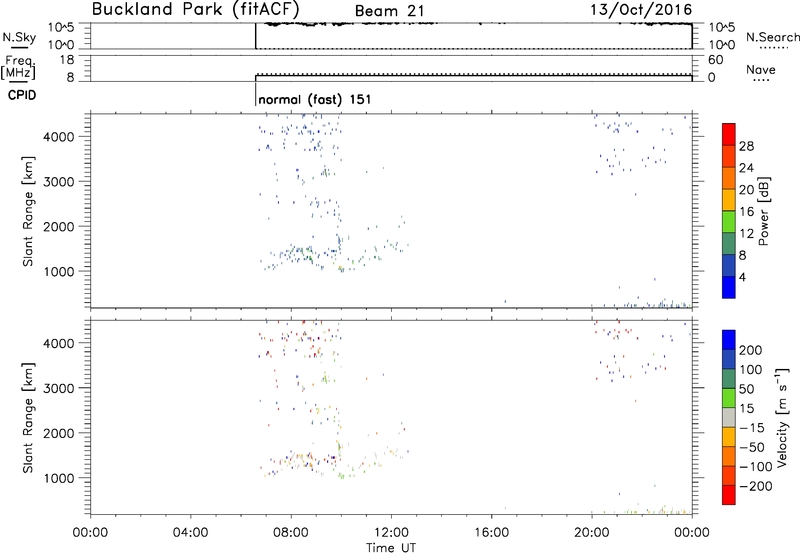Click the '1000' tick on velocity panel
800x554 pixels.
click(x=59, y=478)
